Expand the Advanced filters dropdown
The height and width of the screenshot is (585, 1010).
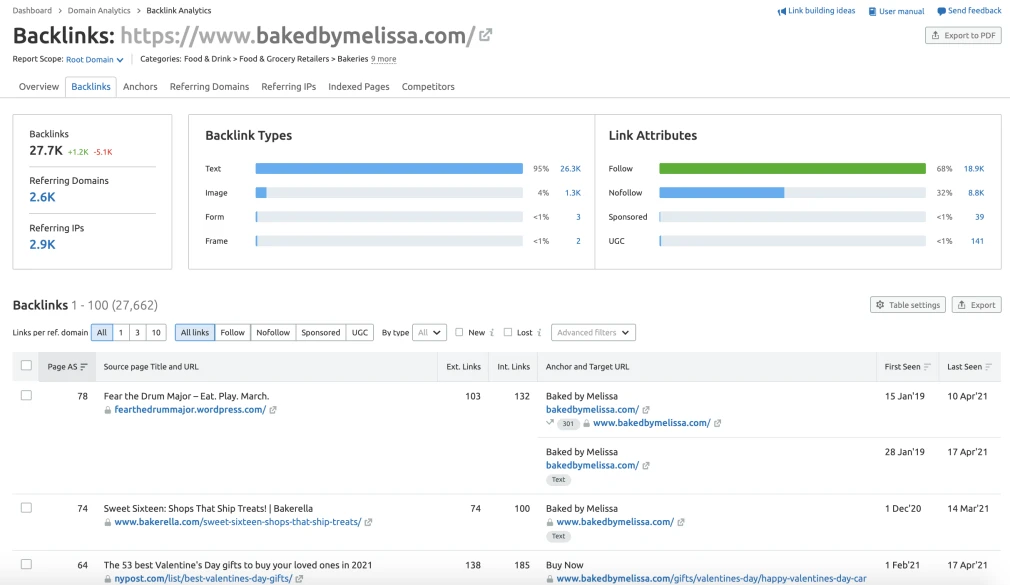coord(593,332)
